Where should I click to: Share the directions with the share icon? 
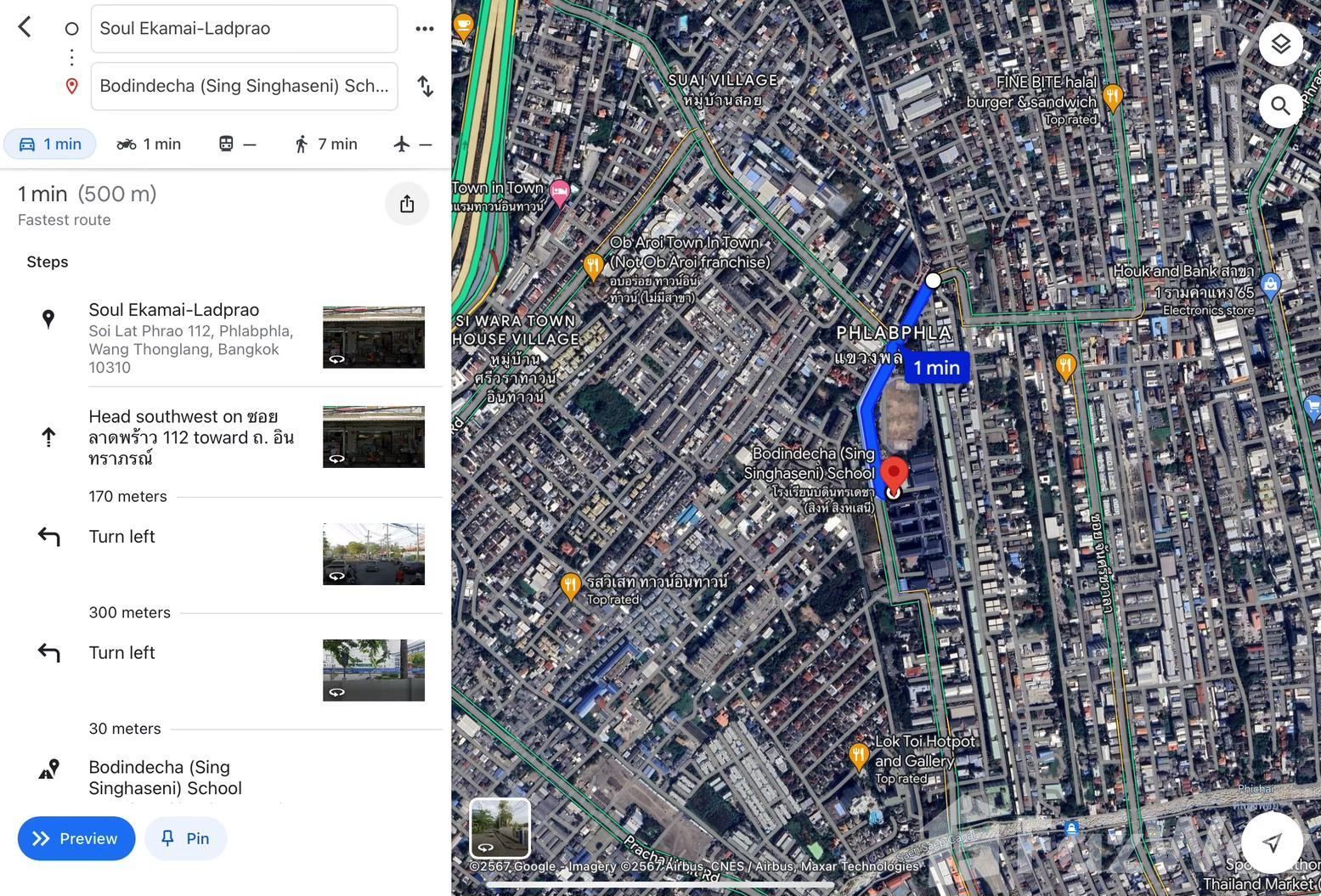click(407, 204)
